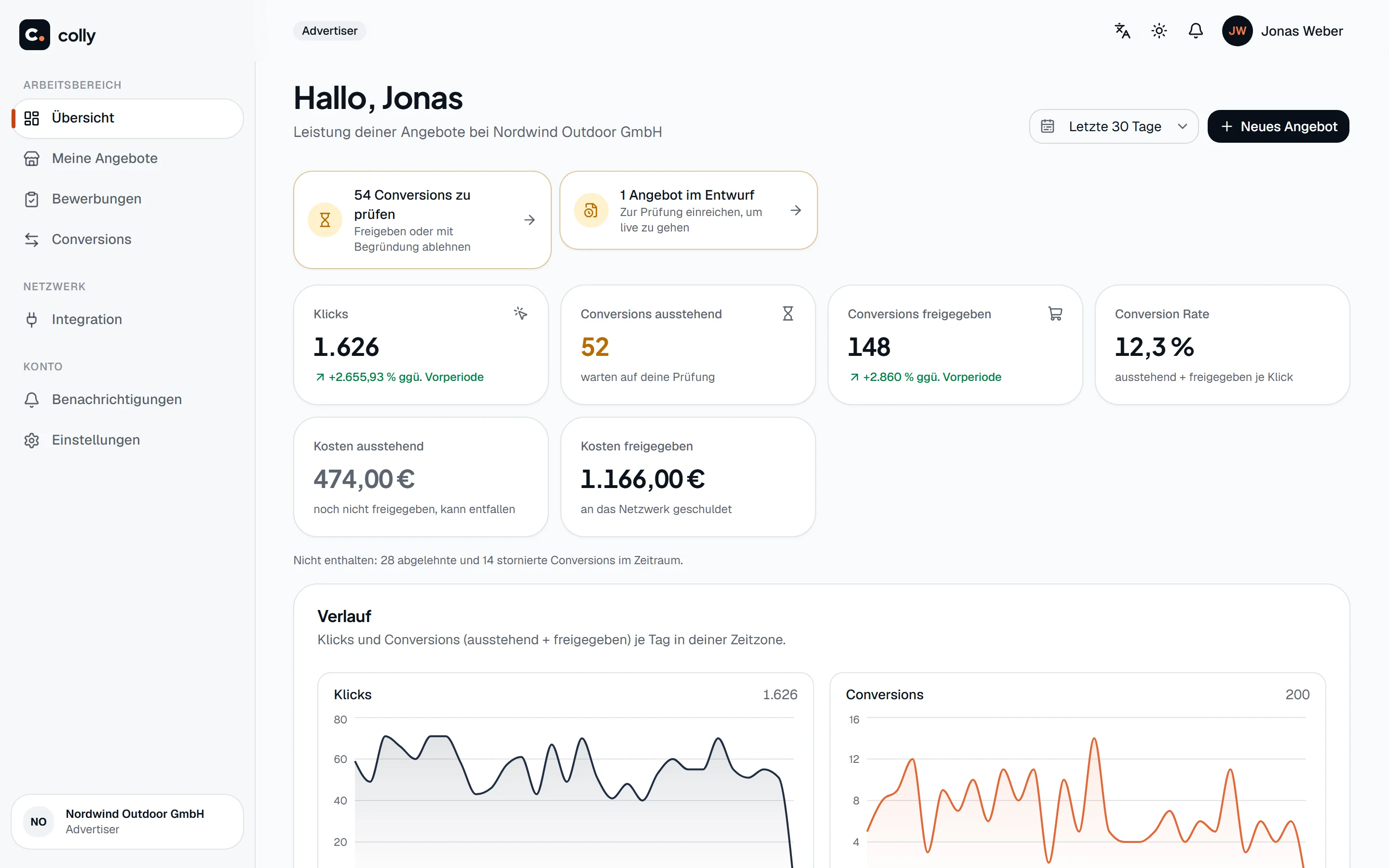
Task: Open Einstellungen in the sidebar
Action: pos(127,440)
